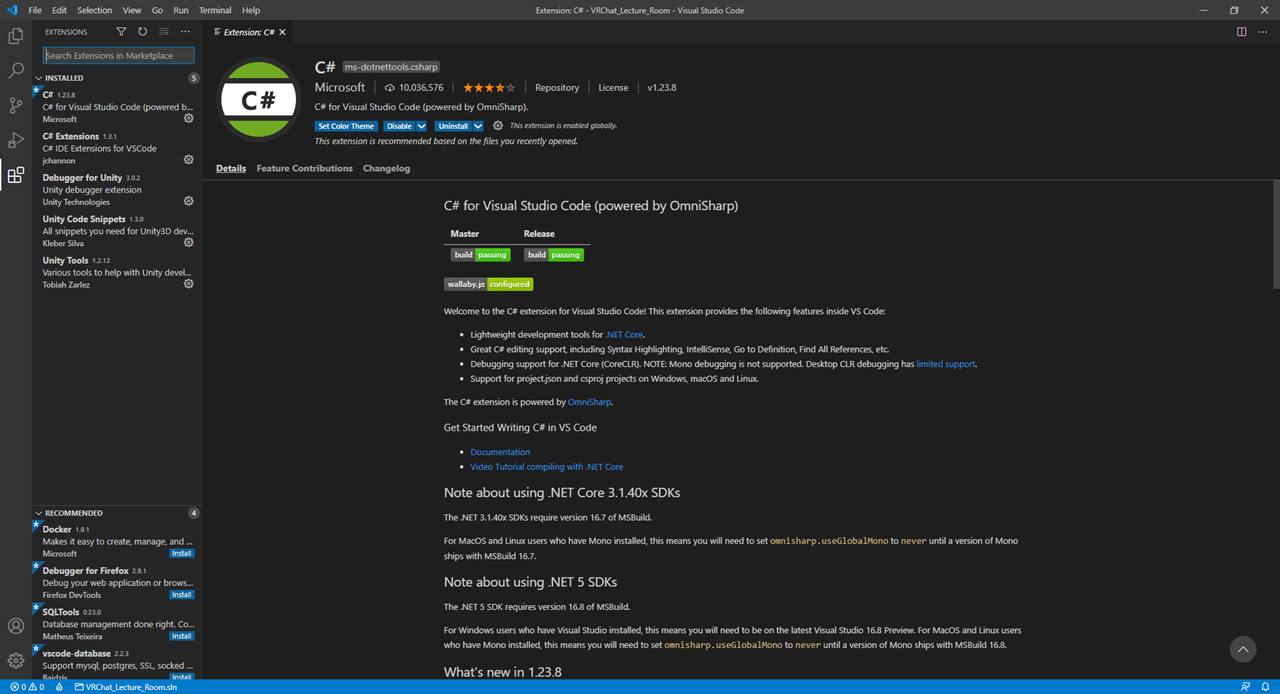Click the errors and warnings status item
The image size is (1280, 694).
tap(27, 687)
